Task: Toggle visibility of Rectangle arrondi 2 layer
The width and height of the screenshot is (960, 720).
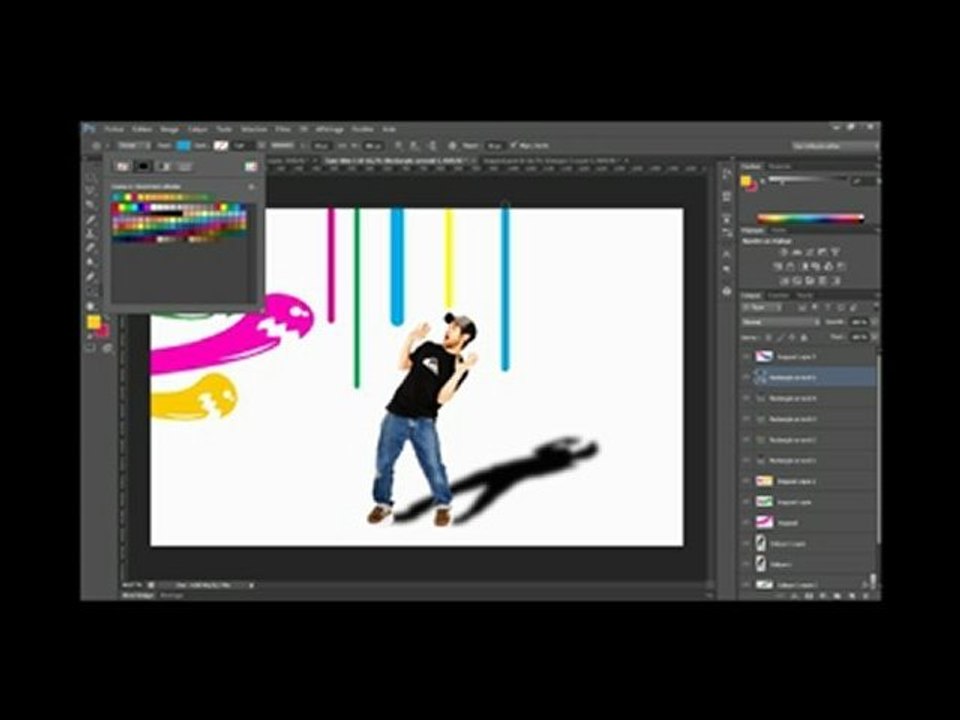Action: click(x=746, y=440)
